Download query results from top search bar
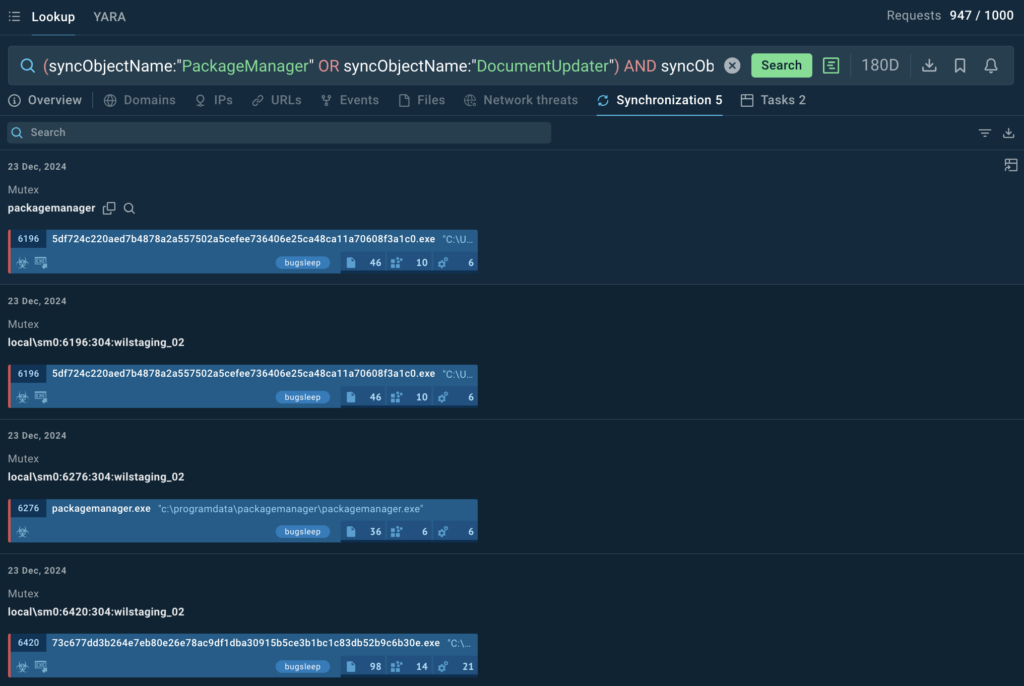 929,65
